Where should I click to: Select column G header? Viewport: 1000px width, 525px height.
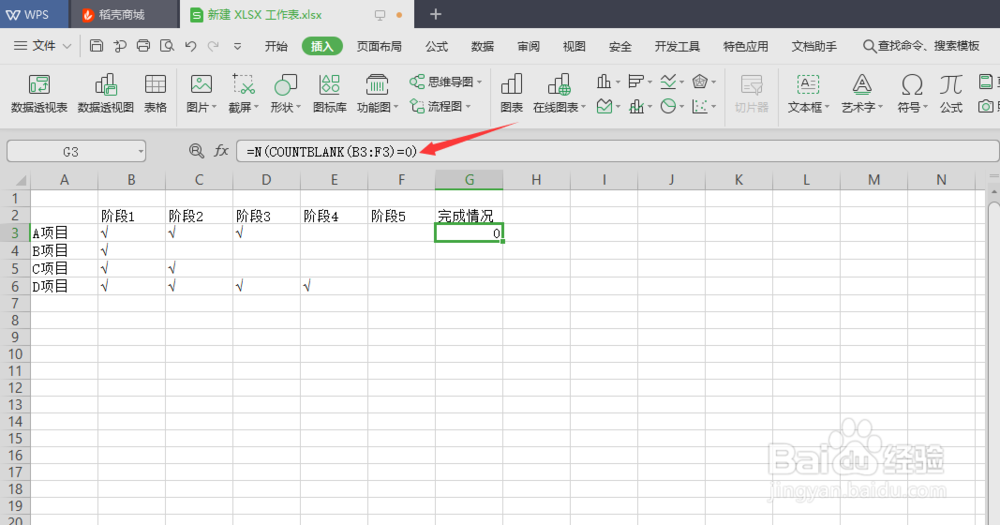click(x=469, y=180)
